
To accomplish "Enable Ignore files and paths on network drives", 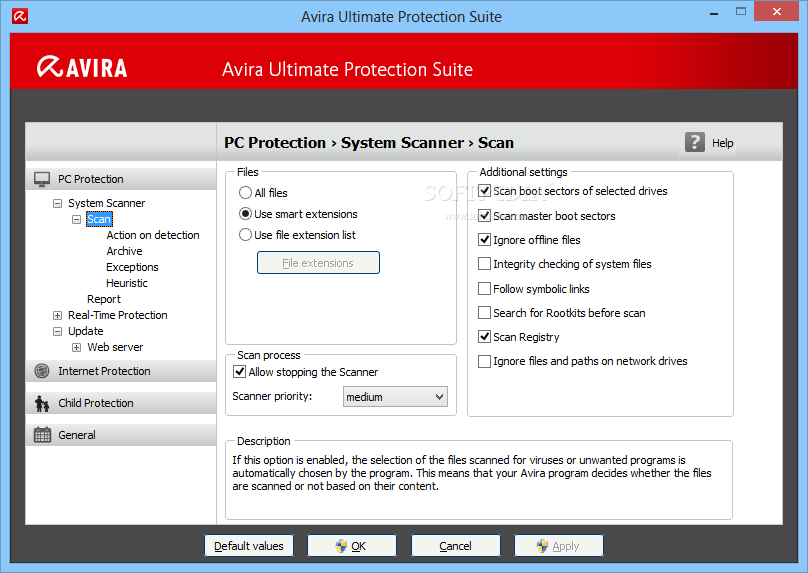I will 484,361.
